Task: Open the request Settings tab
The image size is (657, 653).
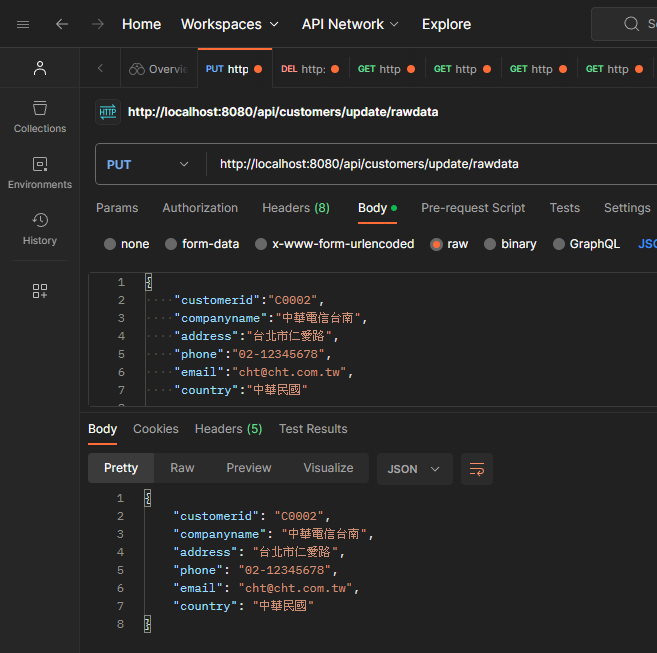Action: 627,208
